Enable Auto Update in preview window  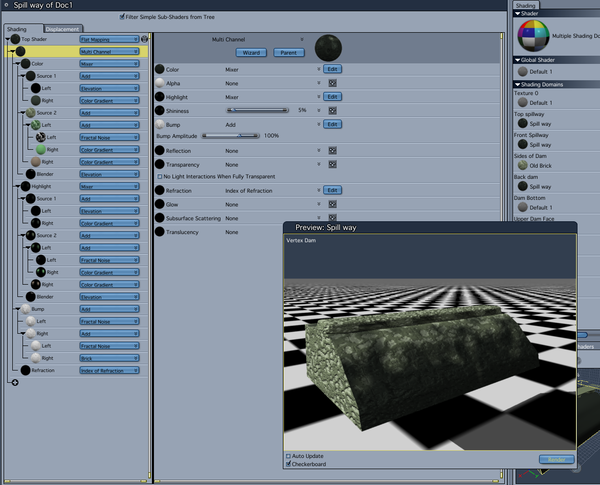(288, 456)
